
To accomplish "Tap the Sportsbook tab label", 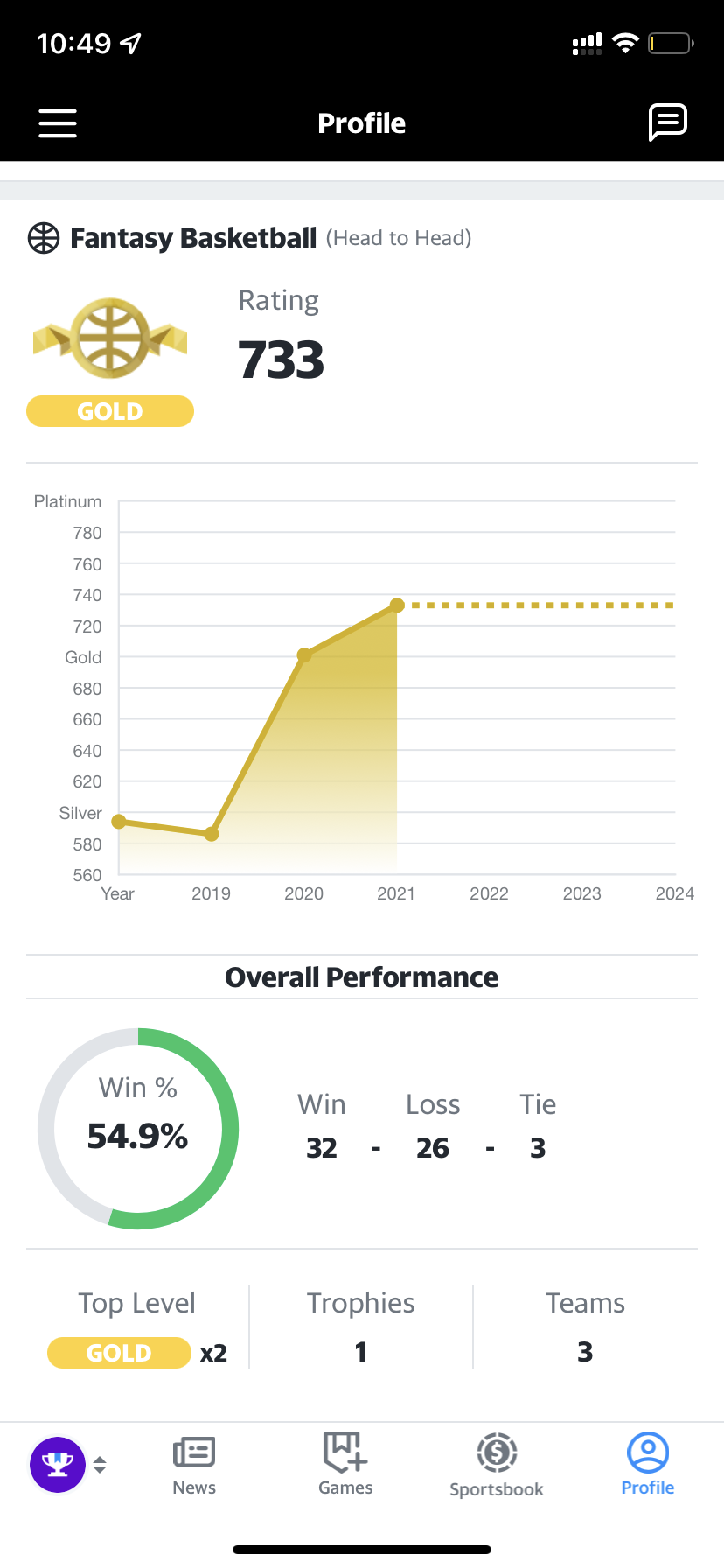I will [x=497, y=1489].
